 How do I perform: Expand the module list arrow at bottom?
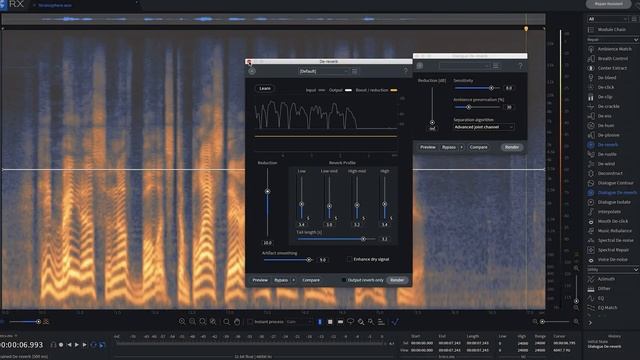590,323
